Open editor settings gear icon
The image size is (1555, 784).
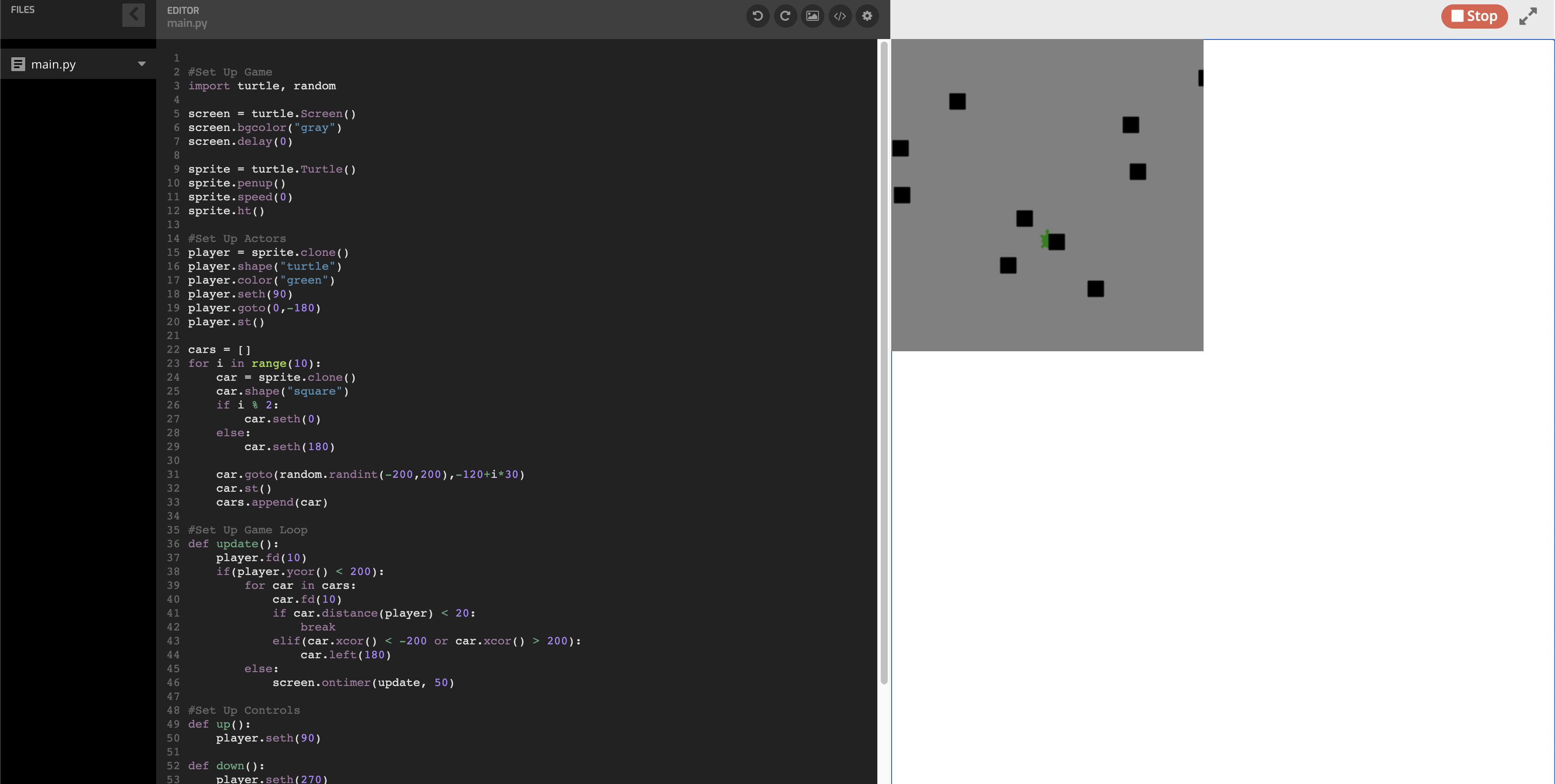click(867, 16)
